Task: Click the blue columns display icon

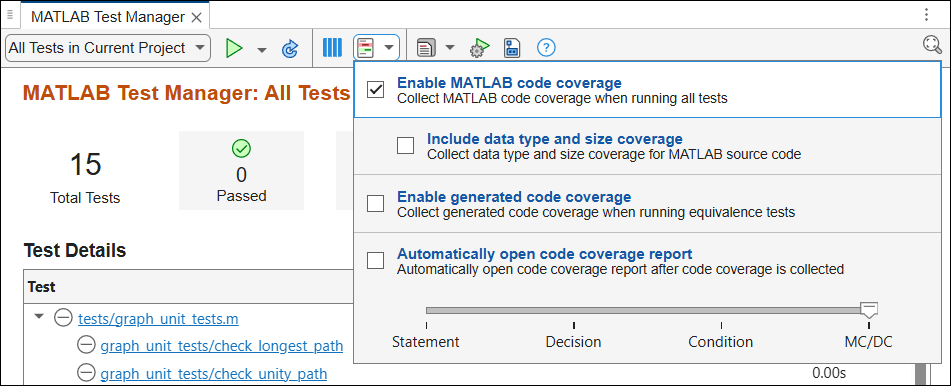Action: point(332,47)
